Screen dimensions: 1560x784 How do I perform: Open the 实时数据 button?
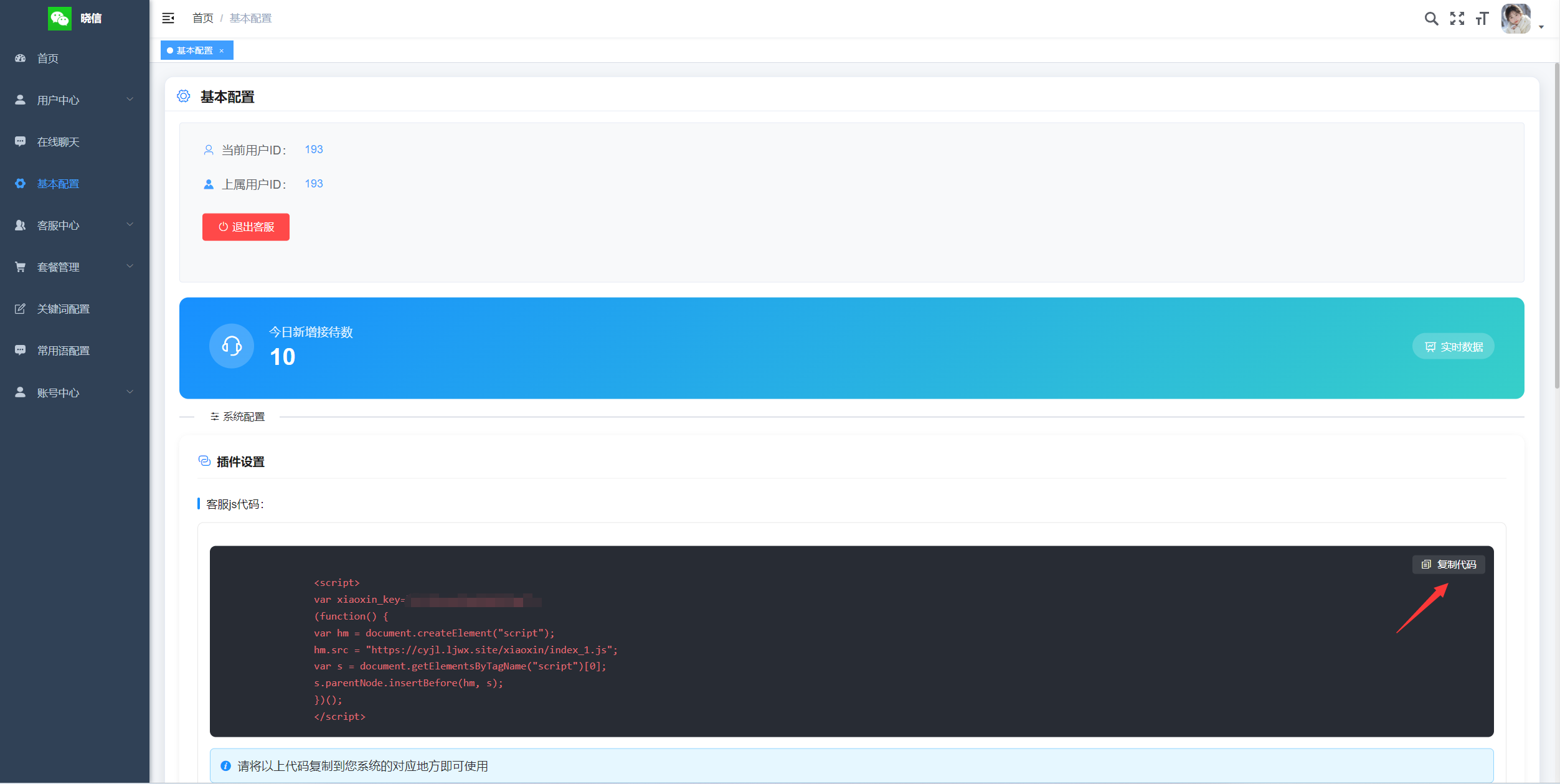tap(1453, 346)
